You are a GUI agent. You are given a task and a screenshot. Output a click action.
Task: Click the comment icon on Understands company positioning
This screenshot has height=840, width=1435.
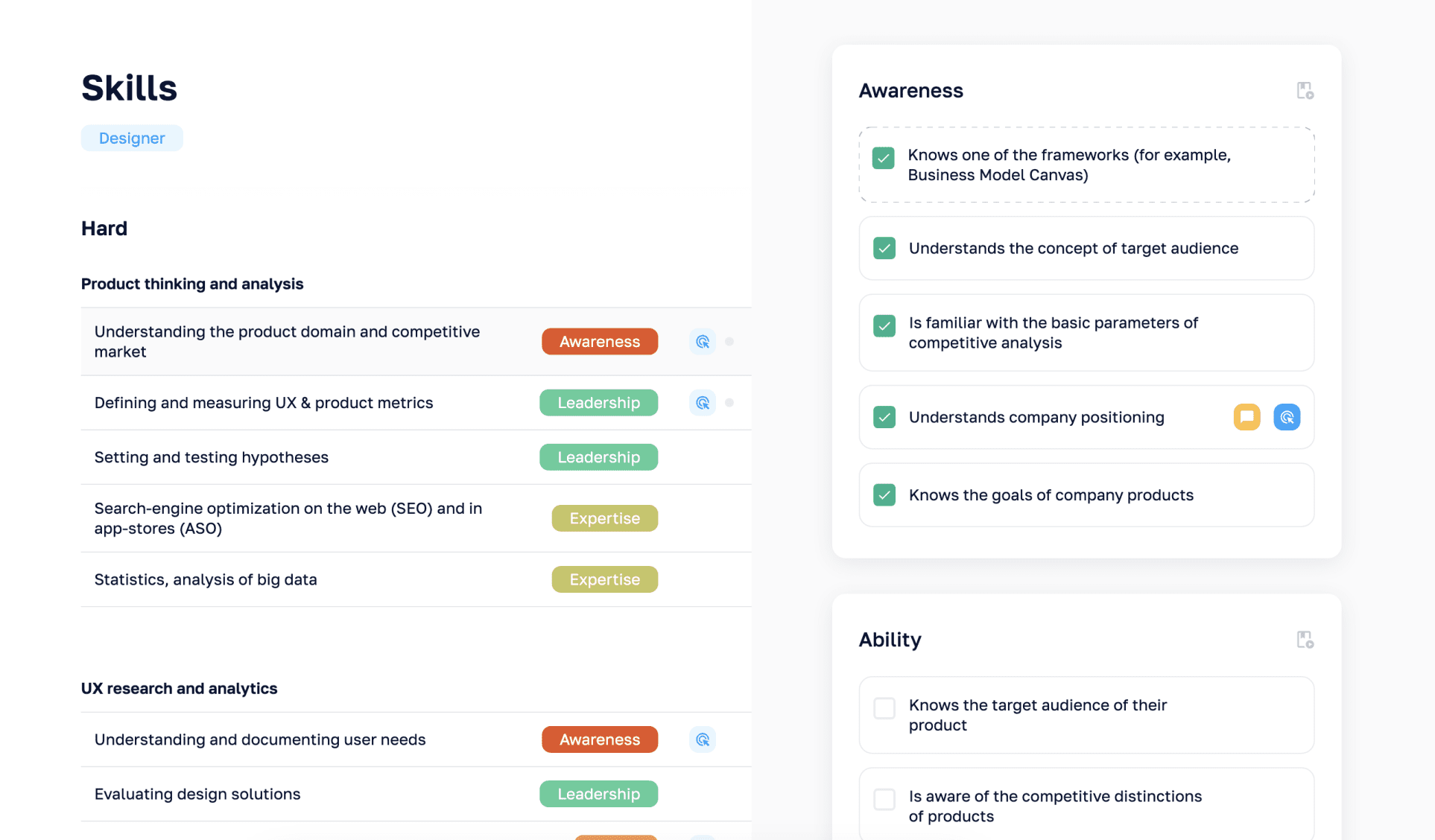coord(1246,417)
